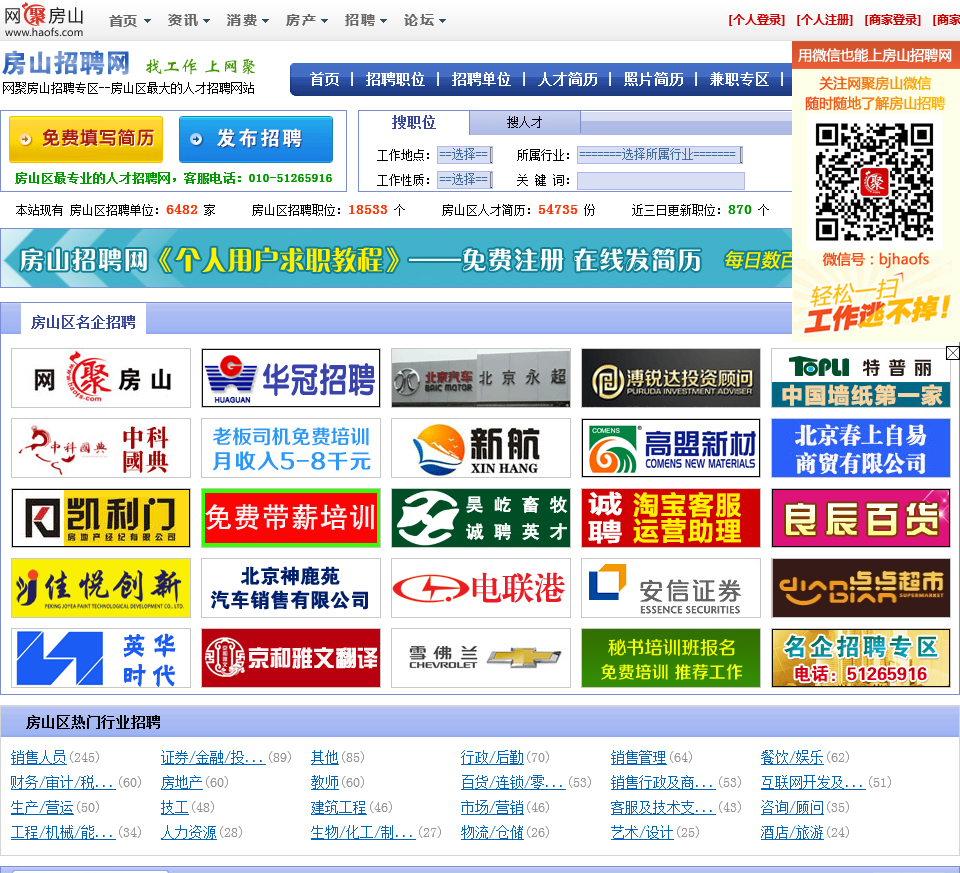Expand the 招聘 dropdown menu
This screenshot has height=873, width=960.
pyautogui.click(x=366, y=21)
